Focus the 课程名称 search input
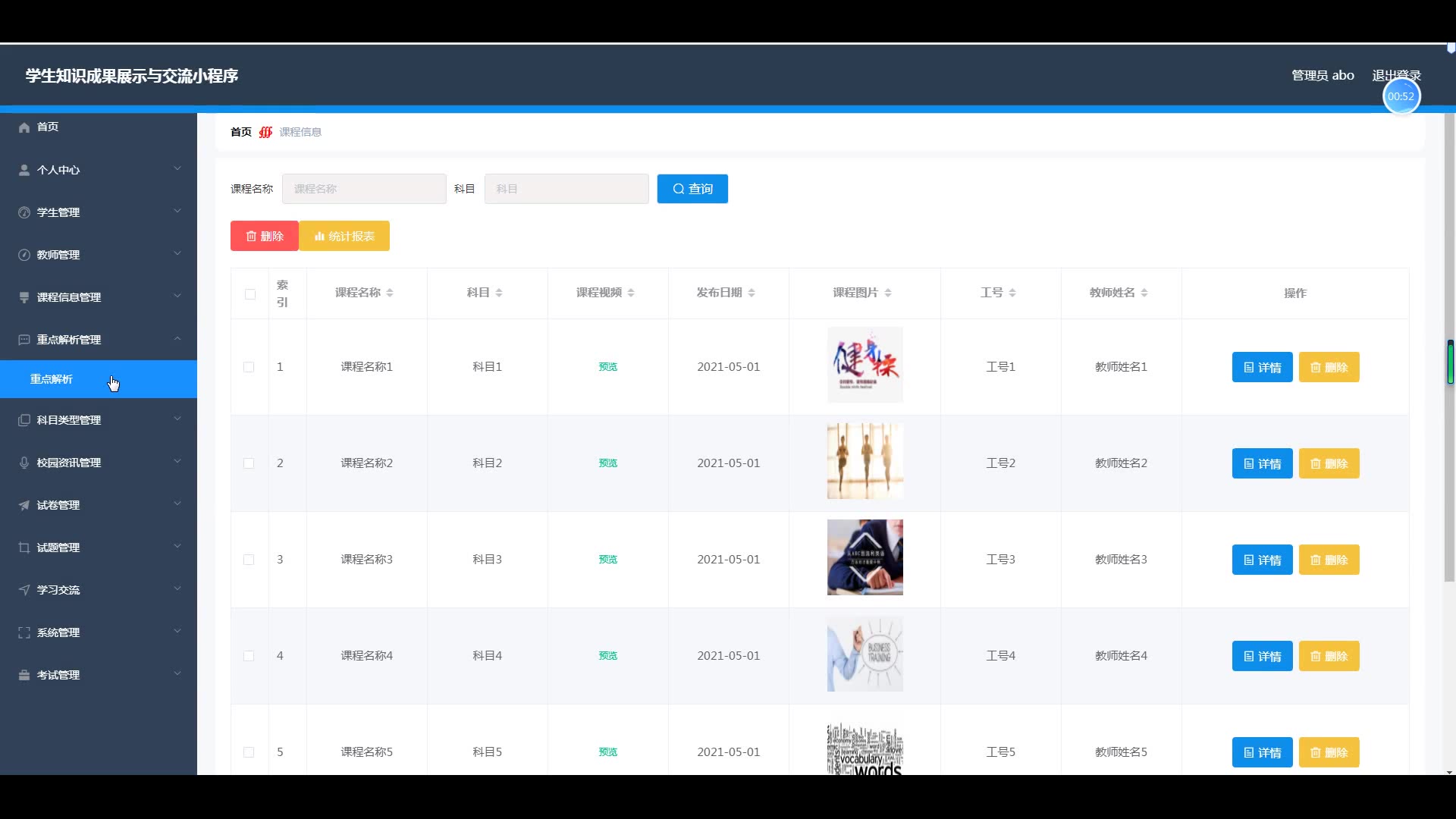The height and width of the screenshot is (819, 1456). point(364,189)
